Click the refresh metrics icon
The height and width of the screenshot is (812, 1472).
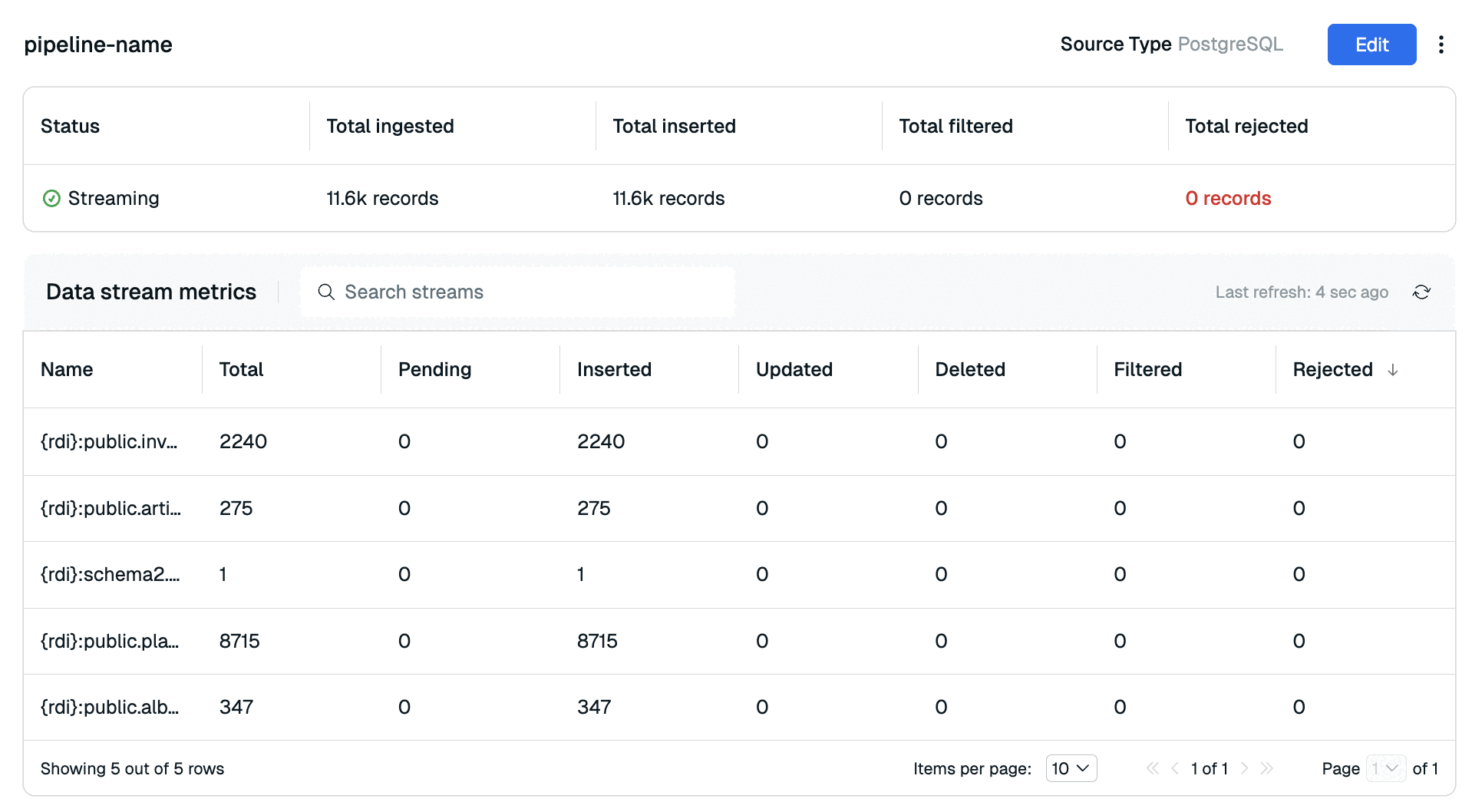1421,292
